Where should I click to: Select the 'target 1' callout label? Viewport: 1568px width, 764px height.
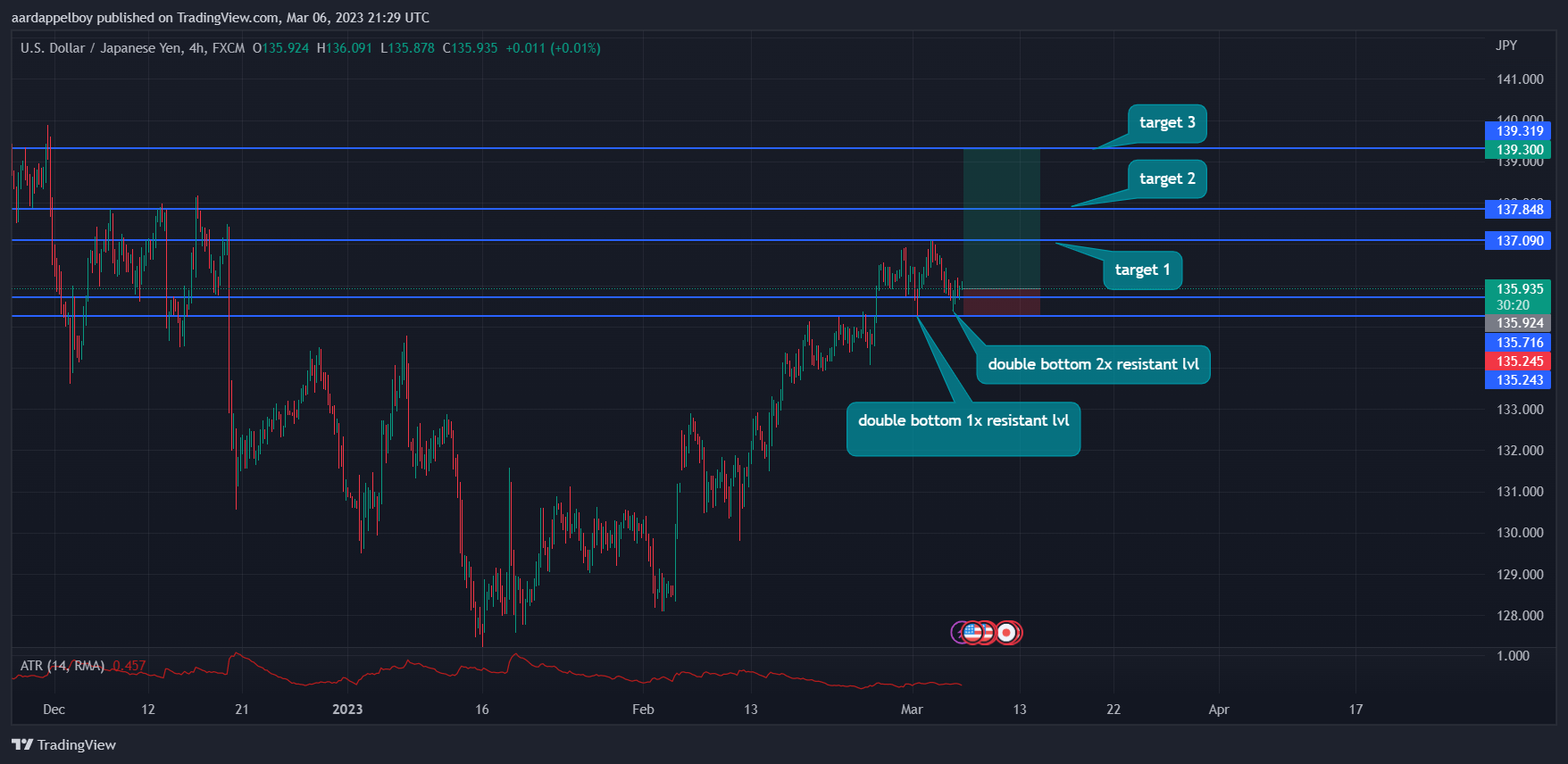[x=1142, y=270]
